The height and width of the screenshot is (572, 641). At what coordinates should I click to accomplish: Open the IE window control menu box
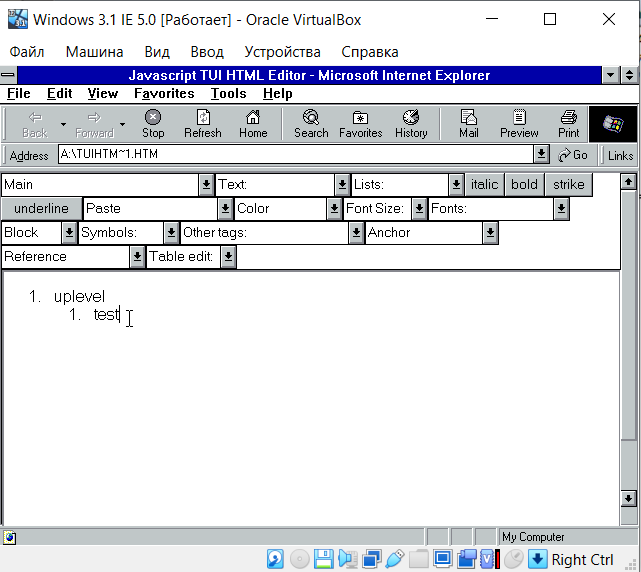(x=8, y=75)
